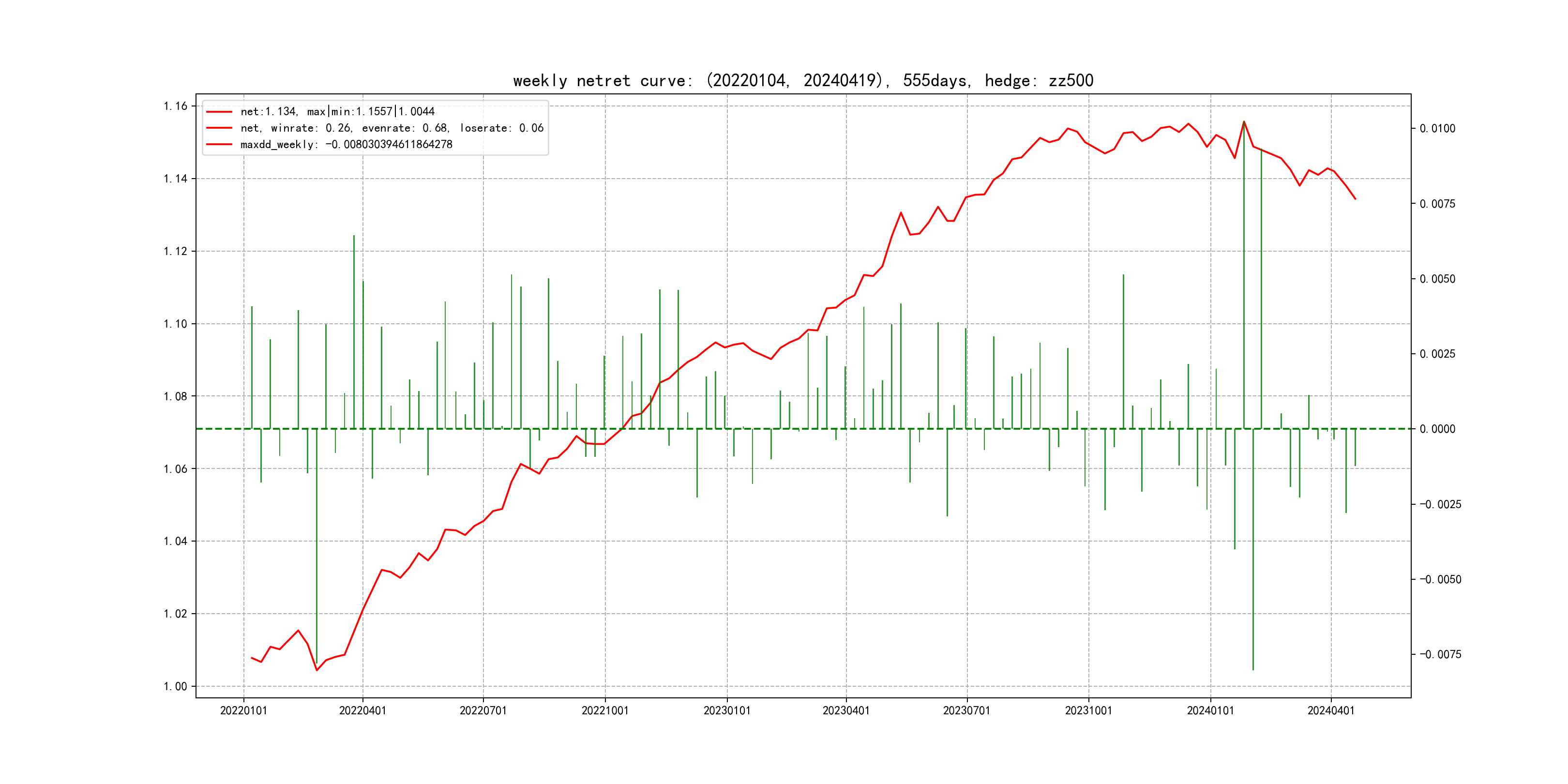Click the red line swatch beside net:1.134
Screen dimensions: 1568x784
219,111
